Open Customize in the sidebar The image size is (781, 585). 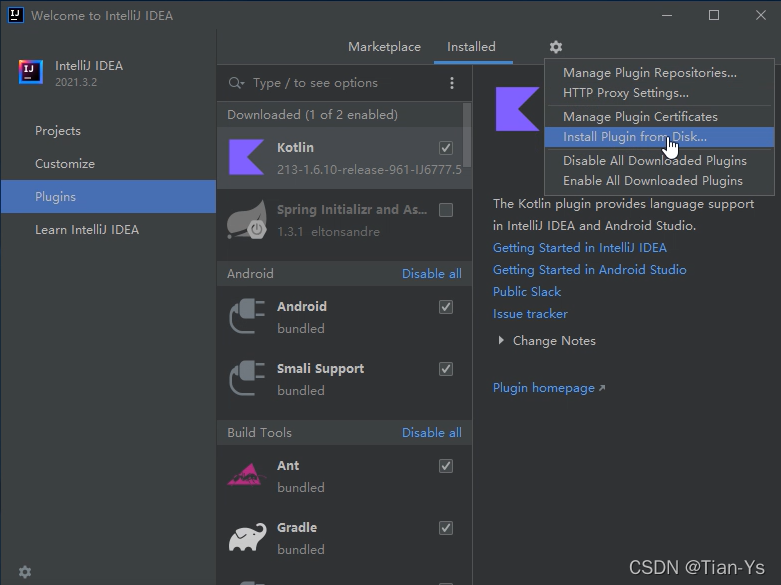tap(109, 164)
